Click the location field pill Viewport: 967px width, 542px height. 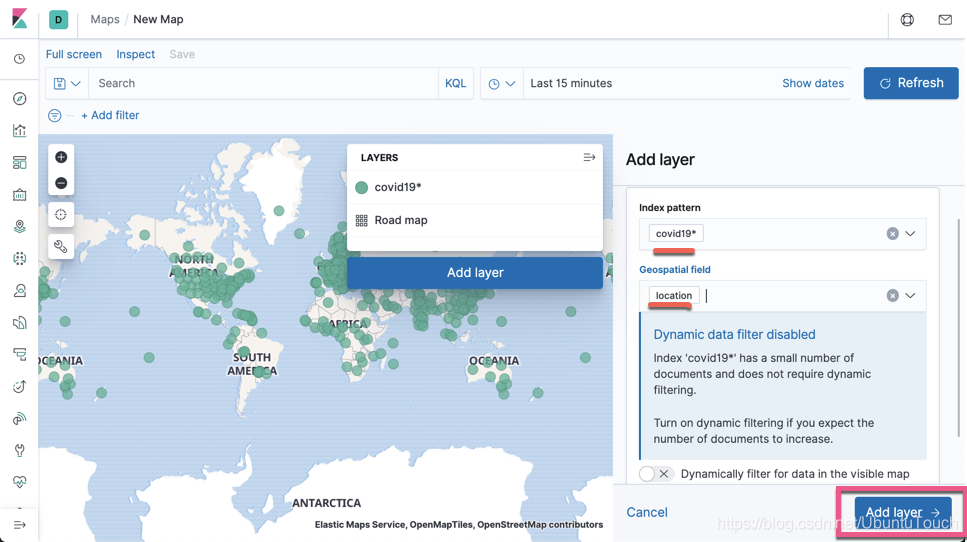(x=674, y=295)
